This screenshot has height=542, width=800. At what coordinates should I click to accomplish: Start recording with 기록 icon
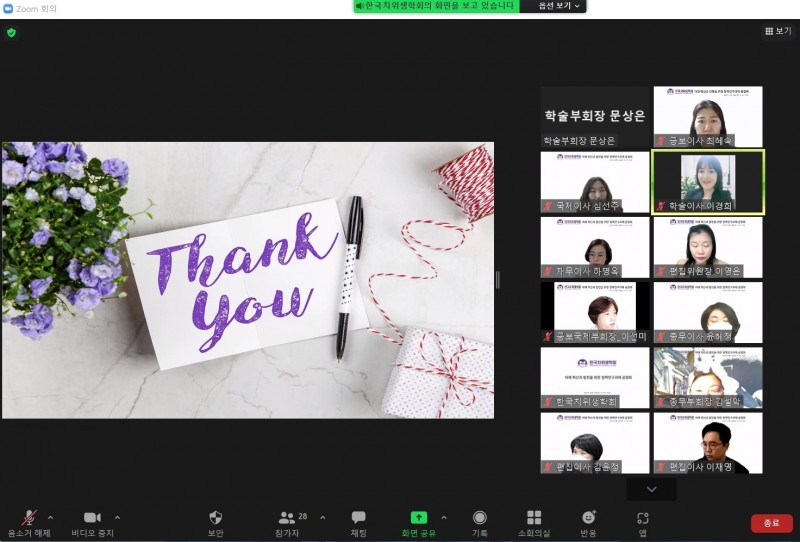coord(480,518)
